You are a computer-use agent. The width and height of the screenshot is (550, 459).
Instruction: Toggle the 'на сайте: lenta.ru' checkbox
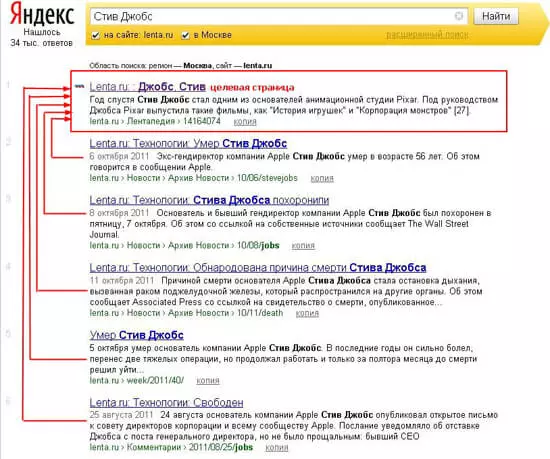click(95, 35)
